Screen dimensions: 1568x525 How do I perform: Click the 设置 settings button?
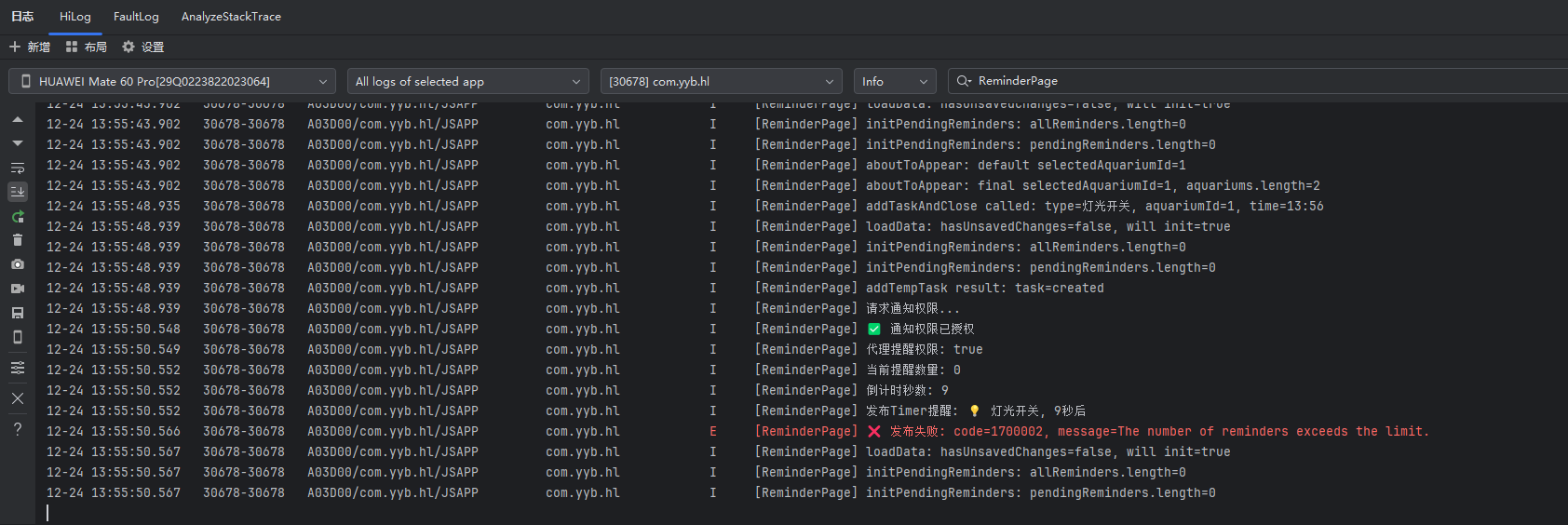pyautogui.click(x=142, y=47)
